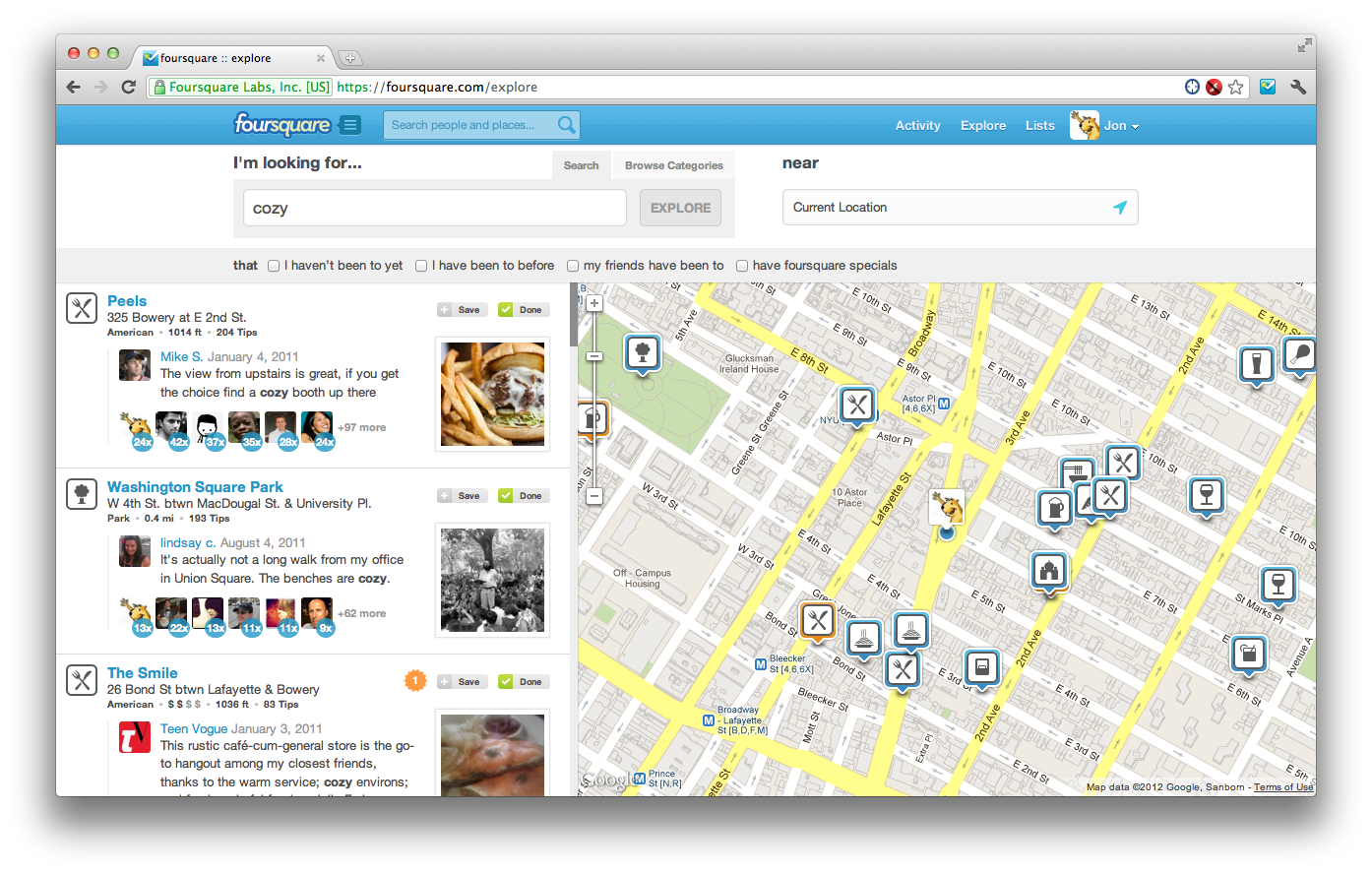Image resolution: width=1372 pixels, height=874 pixels.
Task: Open the Teen Vogue profile link
Action: [194, 729]
